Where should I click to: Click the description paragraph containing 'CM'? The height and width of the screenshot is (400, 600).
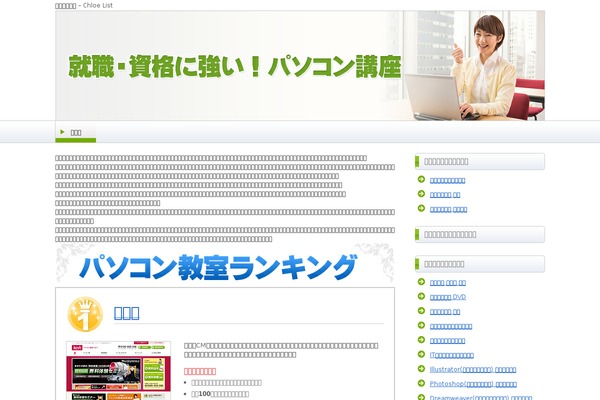point(281,350)
